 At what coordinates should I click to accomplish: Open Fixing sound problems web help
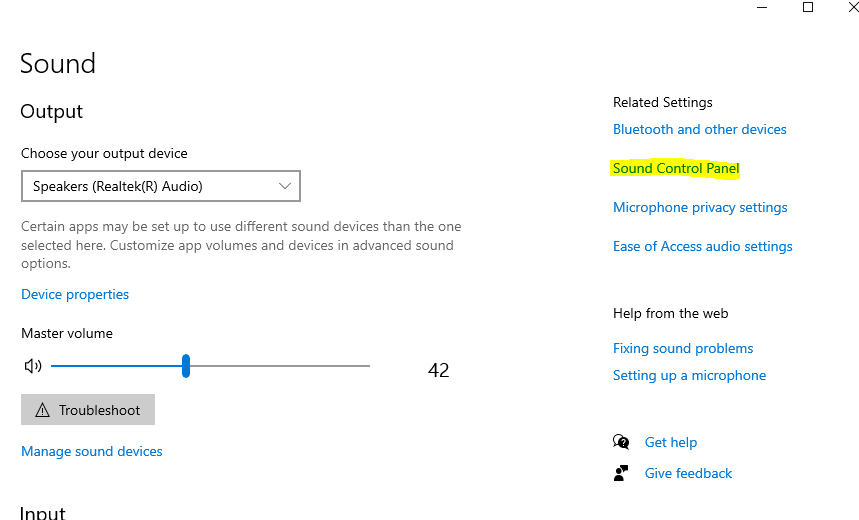pos(683,348)
